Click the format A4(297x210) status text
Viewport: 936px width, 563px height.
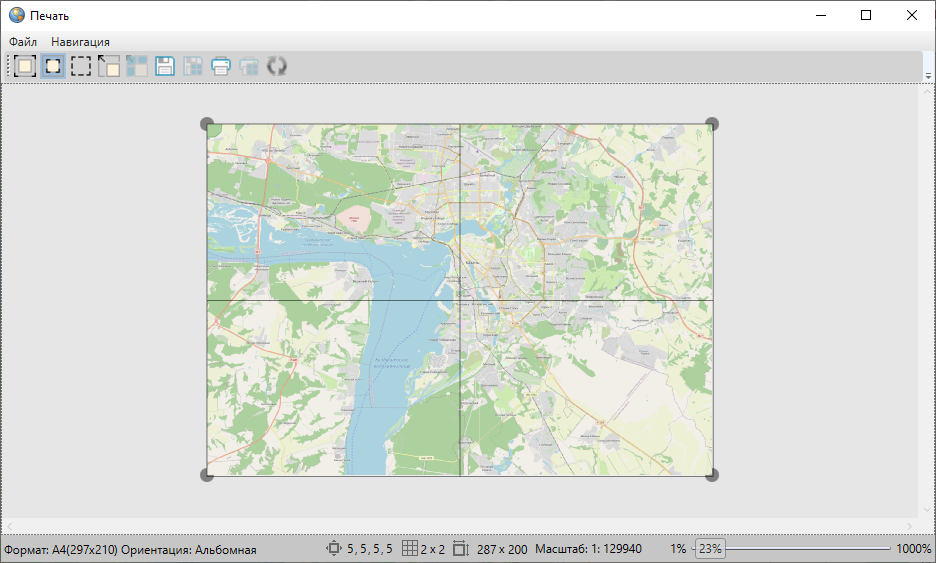pyautogui.click(x=61, y=550)
